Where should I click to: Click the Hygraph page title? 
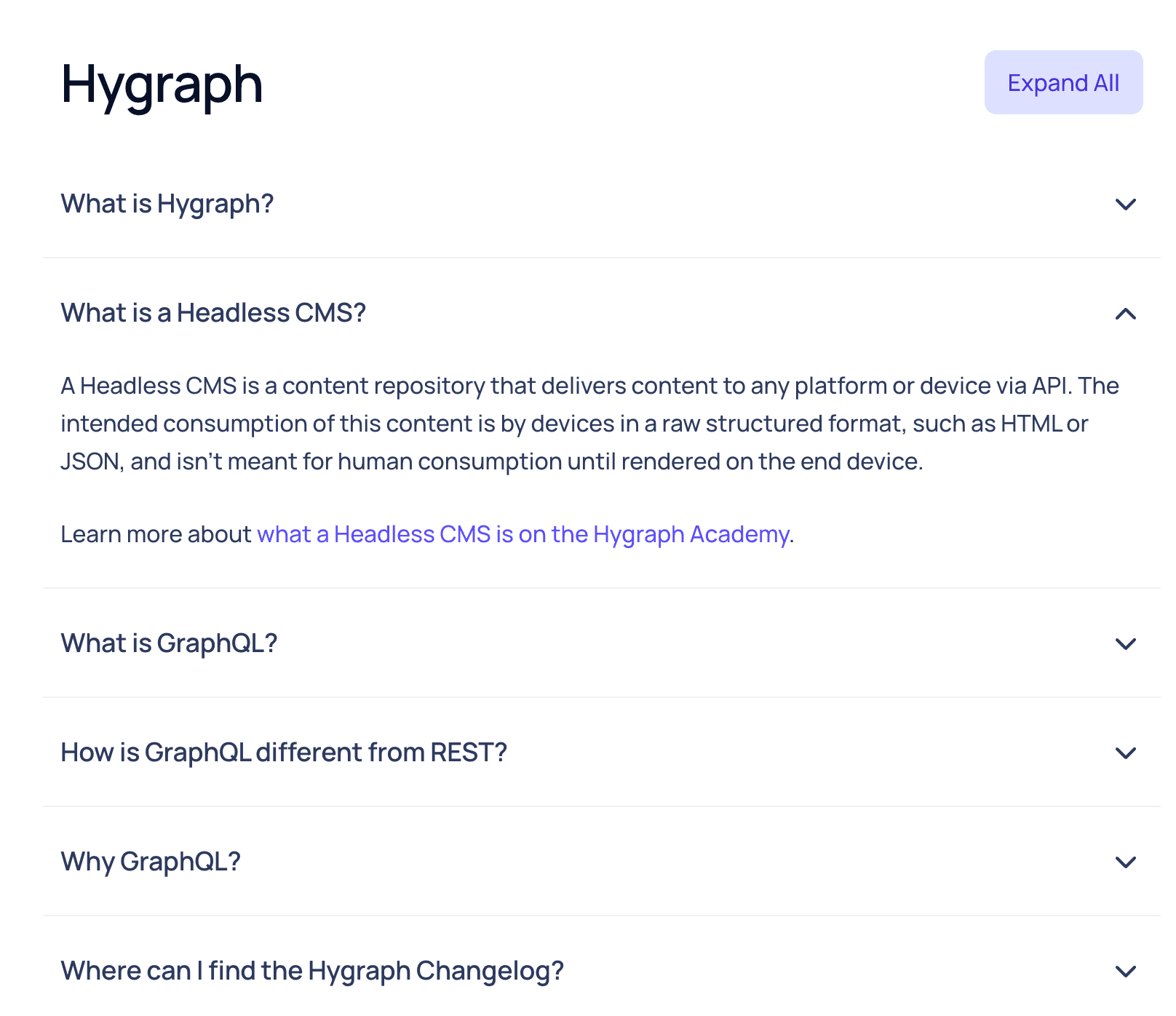162,84
